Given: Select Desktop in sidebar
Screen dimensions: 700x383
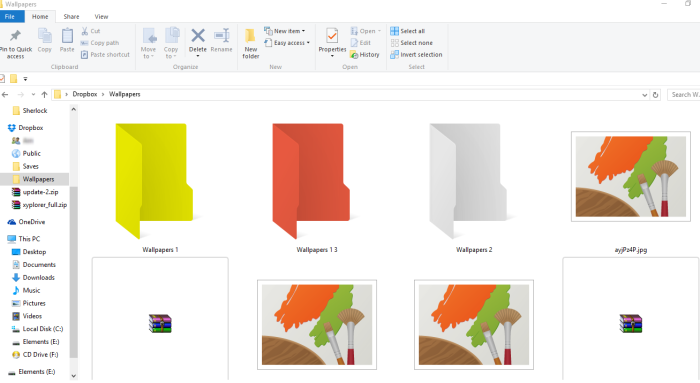Looking at the screenshot, I should 29,252.
